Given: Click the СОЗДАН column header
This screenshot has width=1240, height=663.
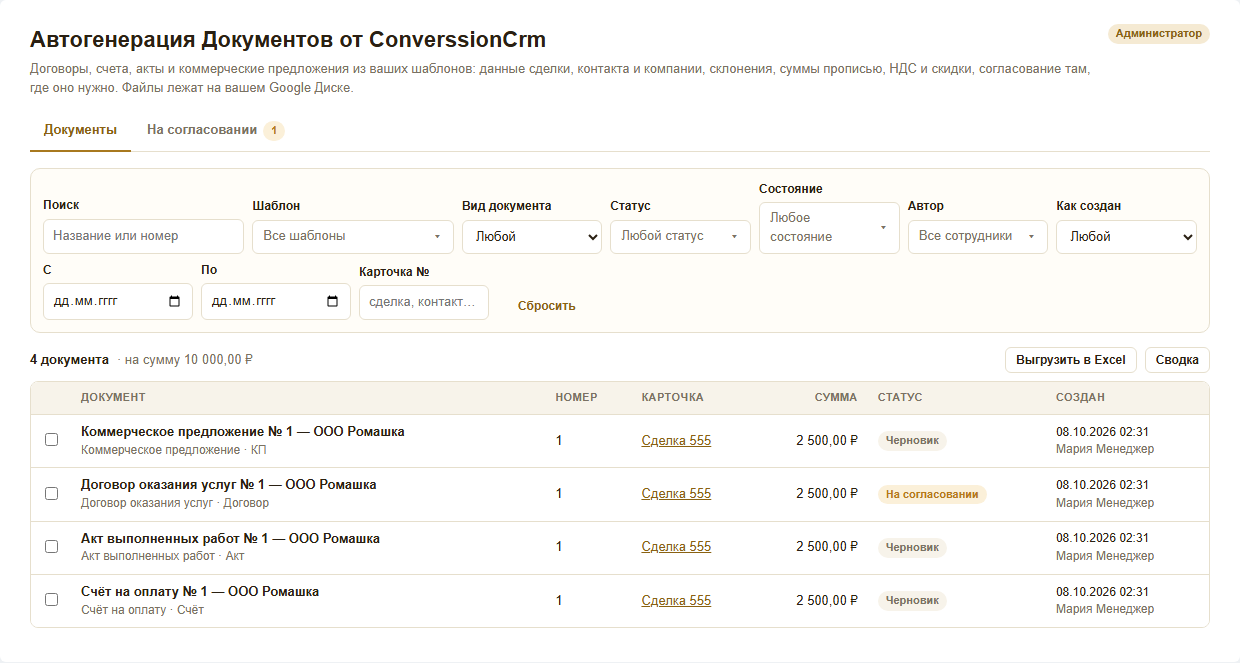Looking at the screenshot, I should [1080, 397].
